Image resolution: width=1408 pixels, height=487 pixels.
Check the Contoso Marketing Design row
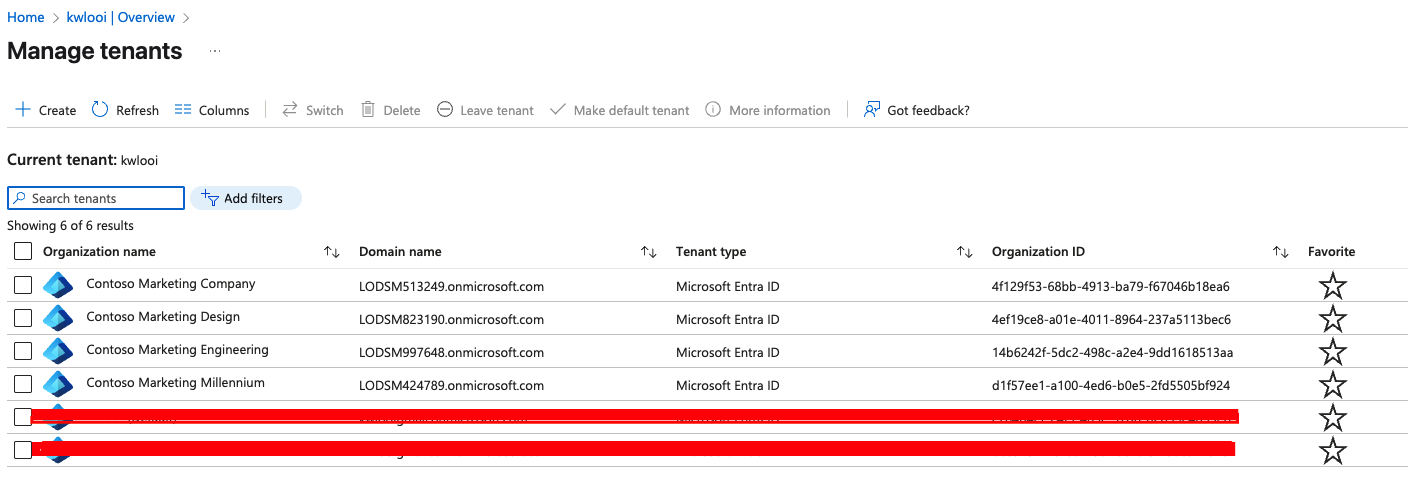click(23, 319)
